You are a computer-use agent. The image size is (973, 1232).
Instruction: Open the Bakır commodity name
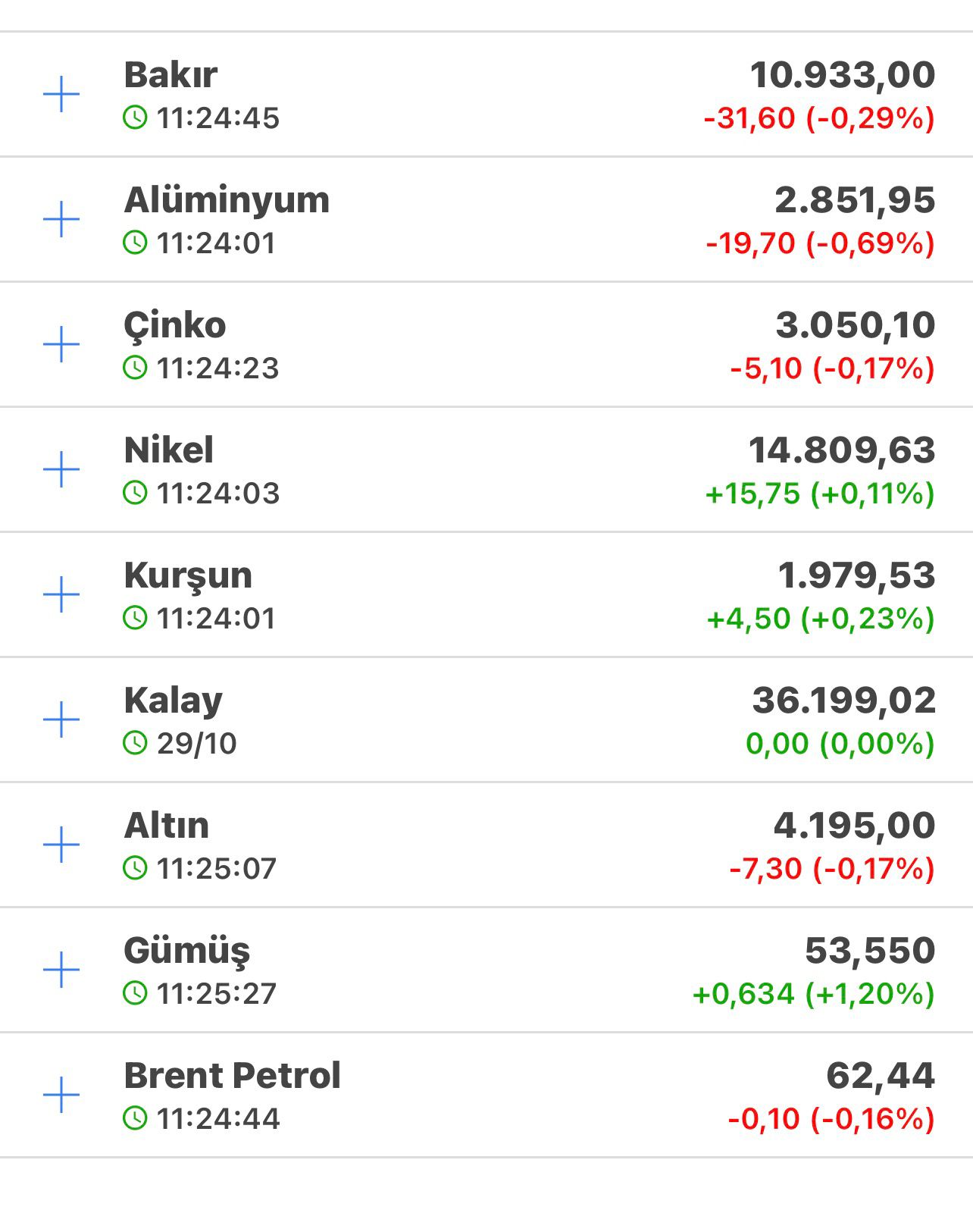(171, 75)
